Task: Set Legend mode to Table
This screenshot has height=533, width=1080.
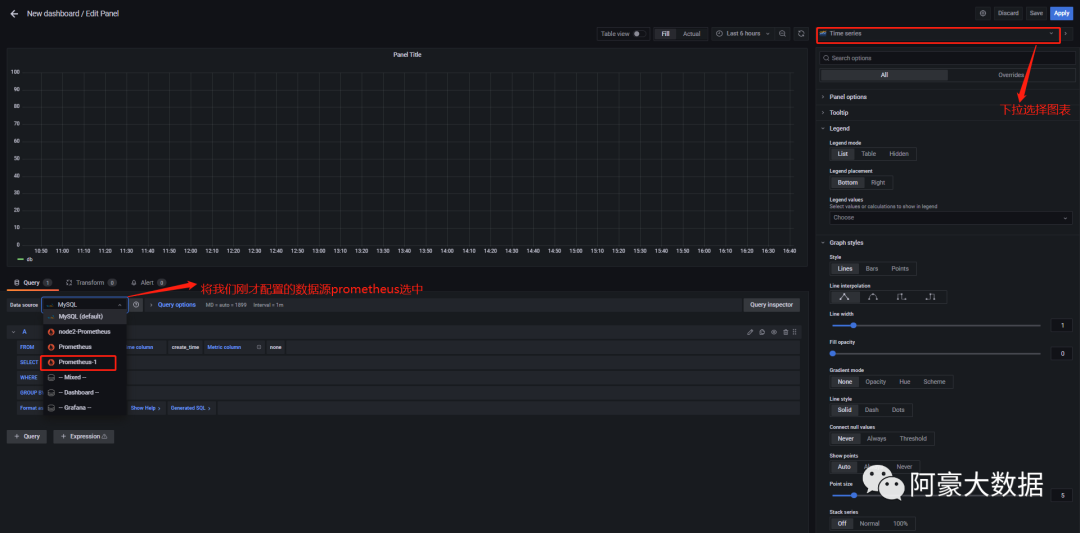Action: [869, 154]
